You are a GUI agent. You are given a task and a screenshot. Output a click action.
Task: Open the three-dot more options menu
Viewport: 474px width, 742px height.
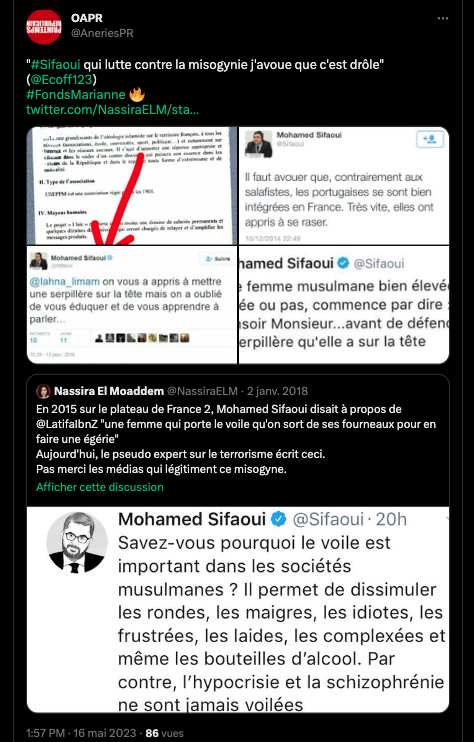(443, 18)
